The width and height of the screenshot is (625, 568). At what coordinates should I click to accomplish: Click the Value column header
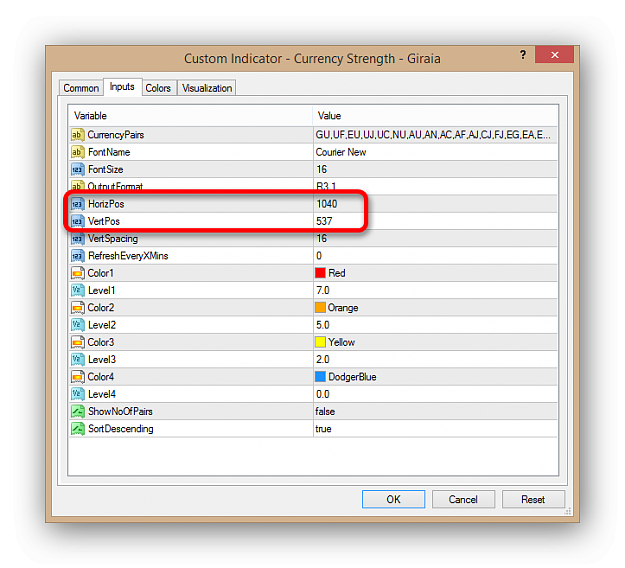(435, 116)
